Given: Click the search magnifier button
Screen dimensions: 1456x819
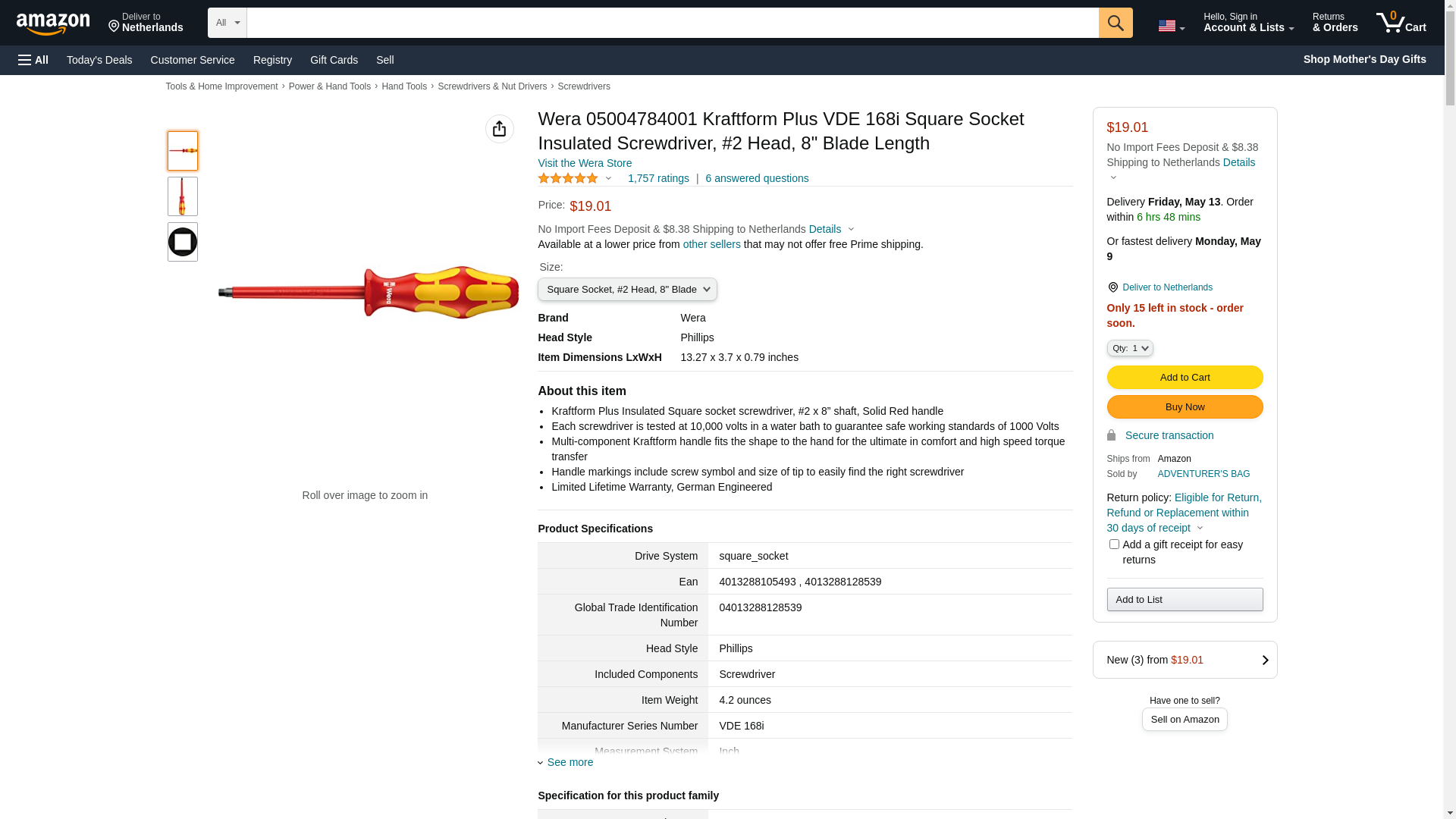Looking at the screenshot, I should click(1115, 23).
